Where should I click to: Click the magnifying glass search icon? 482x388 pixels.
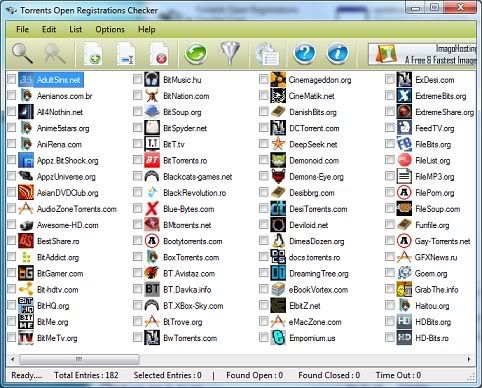pyautogui.click(x=22, y=54)
